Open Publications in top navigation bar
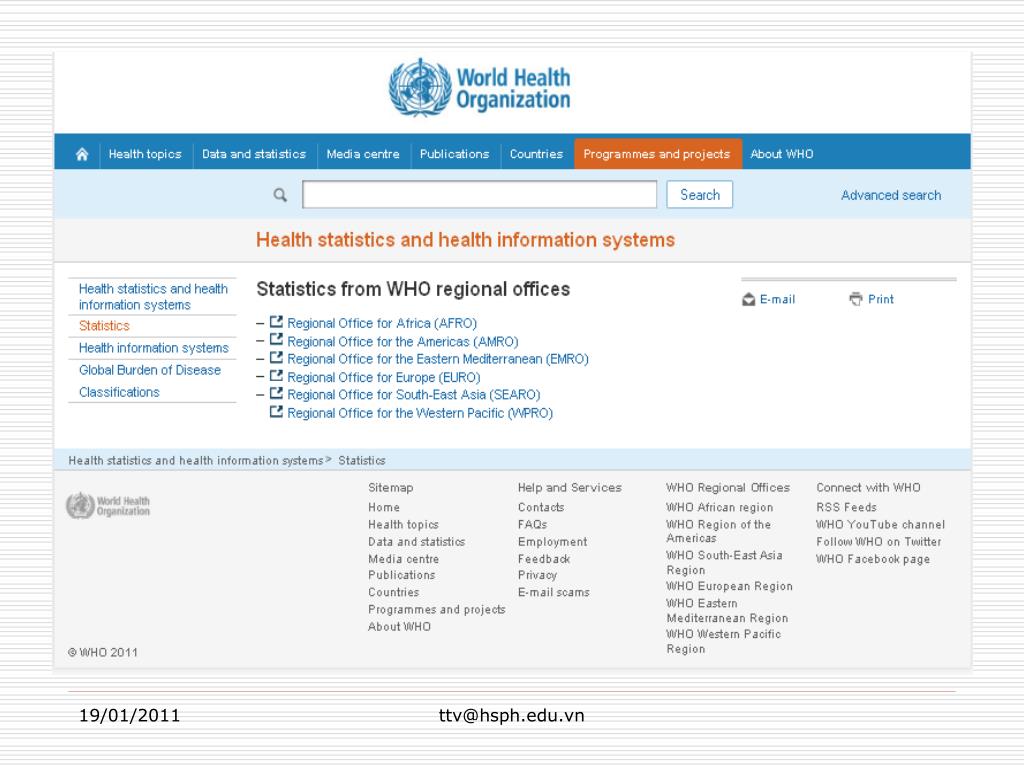This screenshot has height=768, width=1024. tap(455, 154)
